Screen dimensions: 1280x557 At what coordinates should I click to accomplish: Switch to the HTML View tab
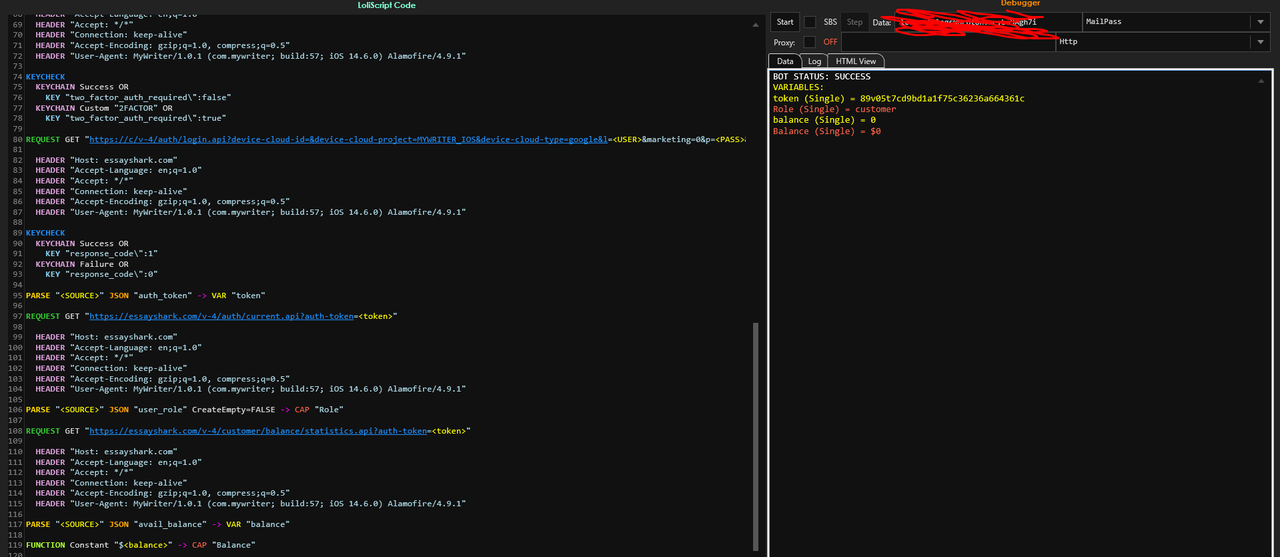pos(856,61)
